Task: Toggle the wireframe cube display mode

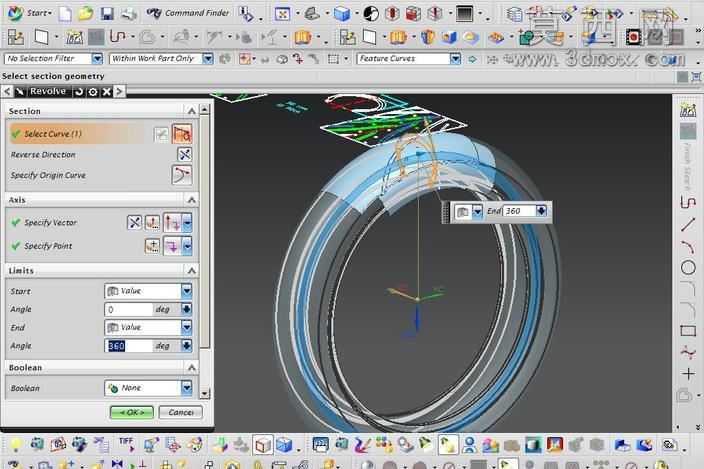Action: coord(263,445)
